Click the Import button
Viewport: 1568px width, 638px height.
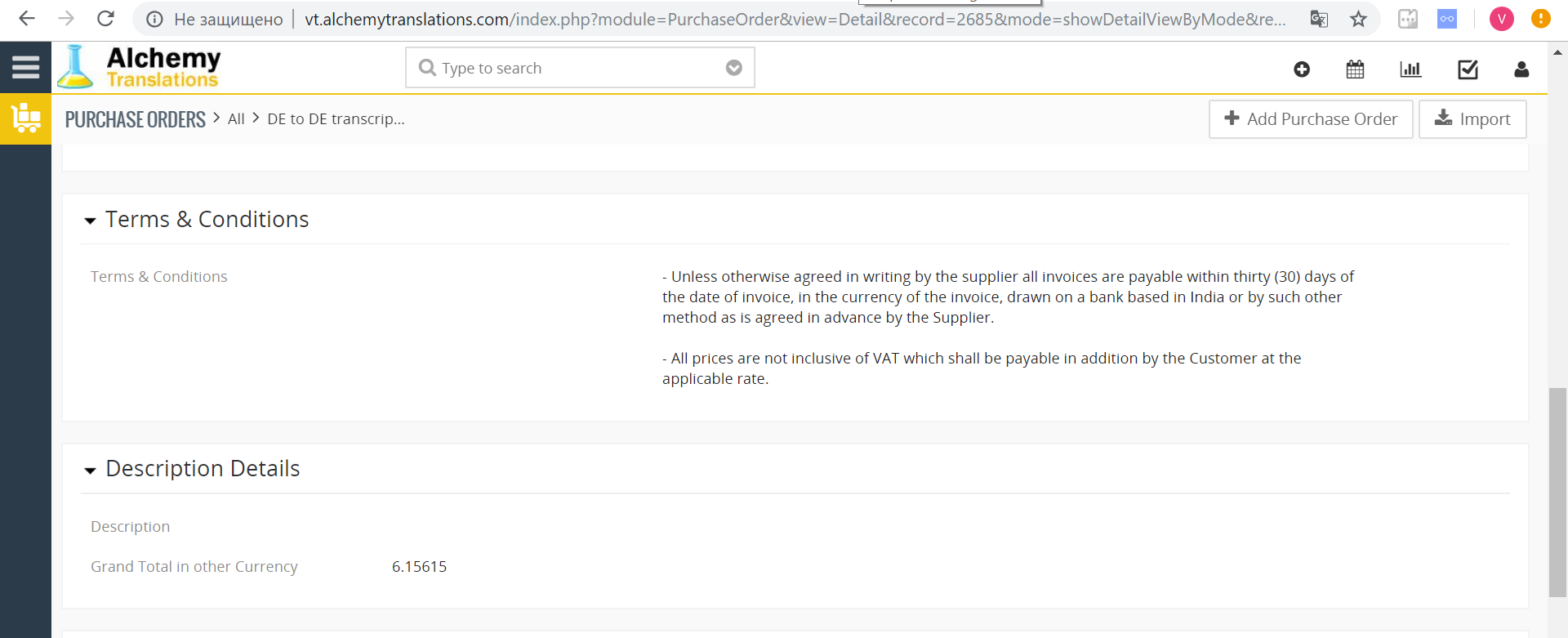click(1472, 119)
